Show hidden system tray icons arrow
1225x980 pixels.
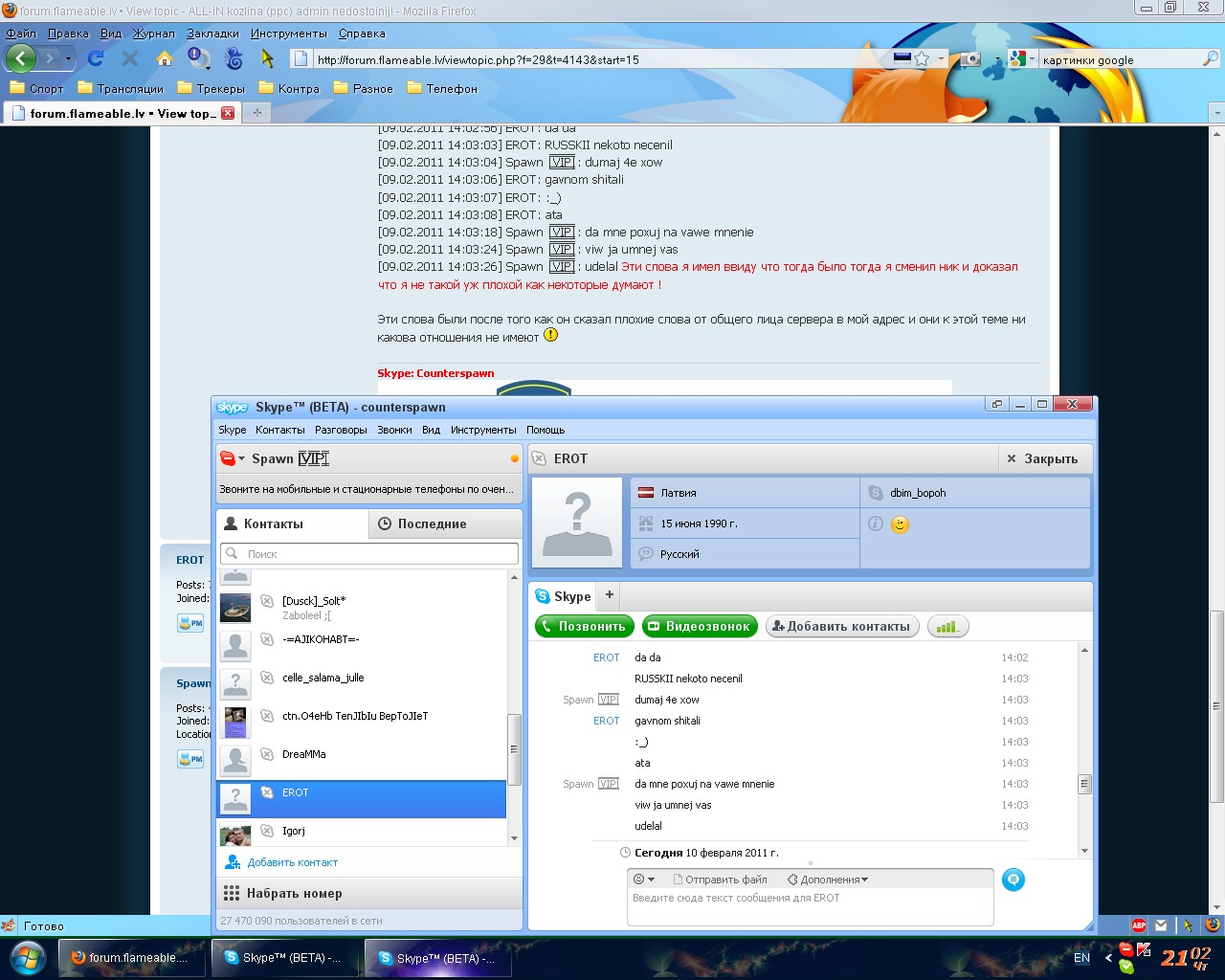[1108, 957]
